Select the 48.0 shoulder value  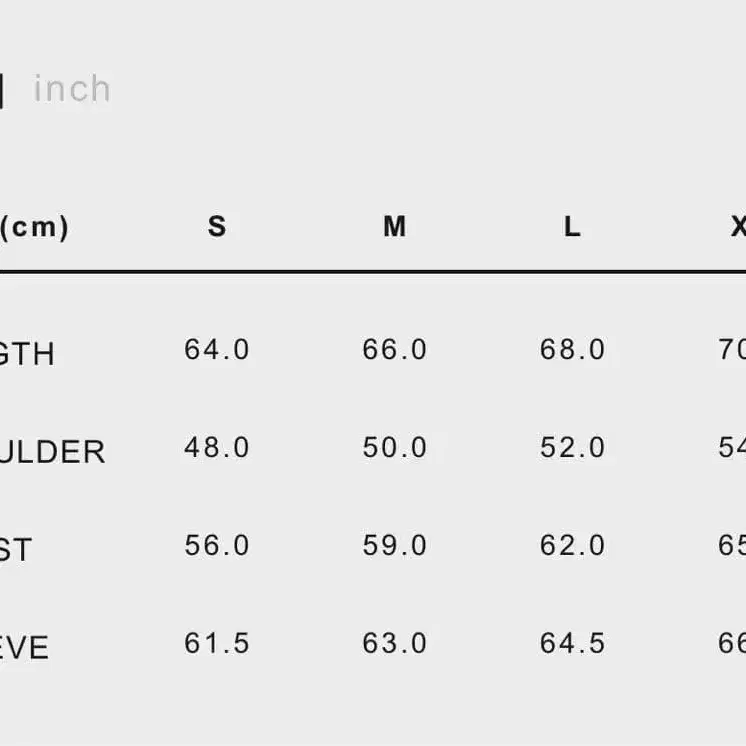pyautogui.click(x=217, y=447)
